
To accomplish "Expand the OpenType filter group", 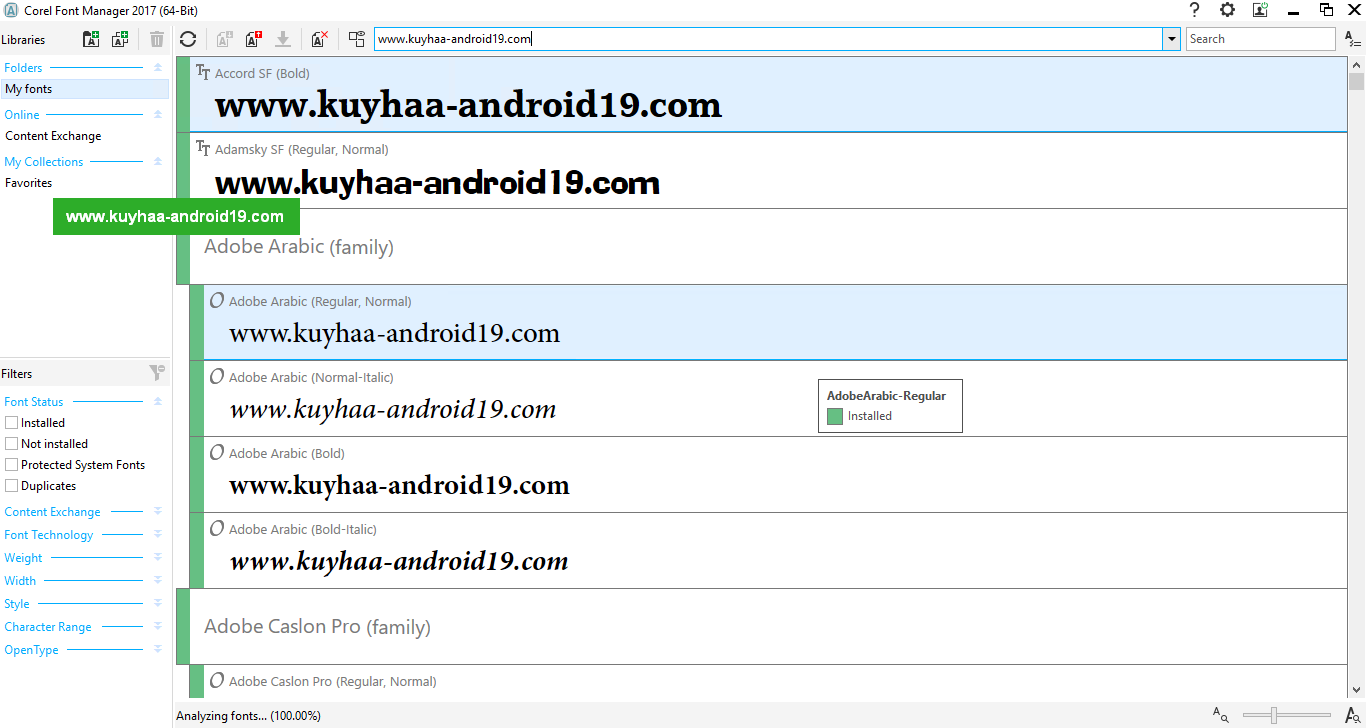I will coord(157,650).
